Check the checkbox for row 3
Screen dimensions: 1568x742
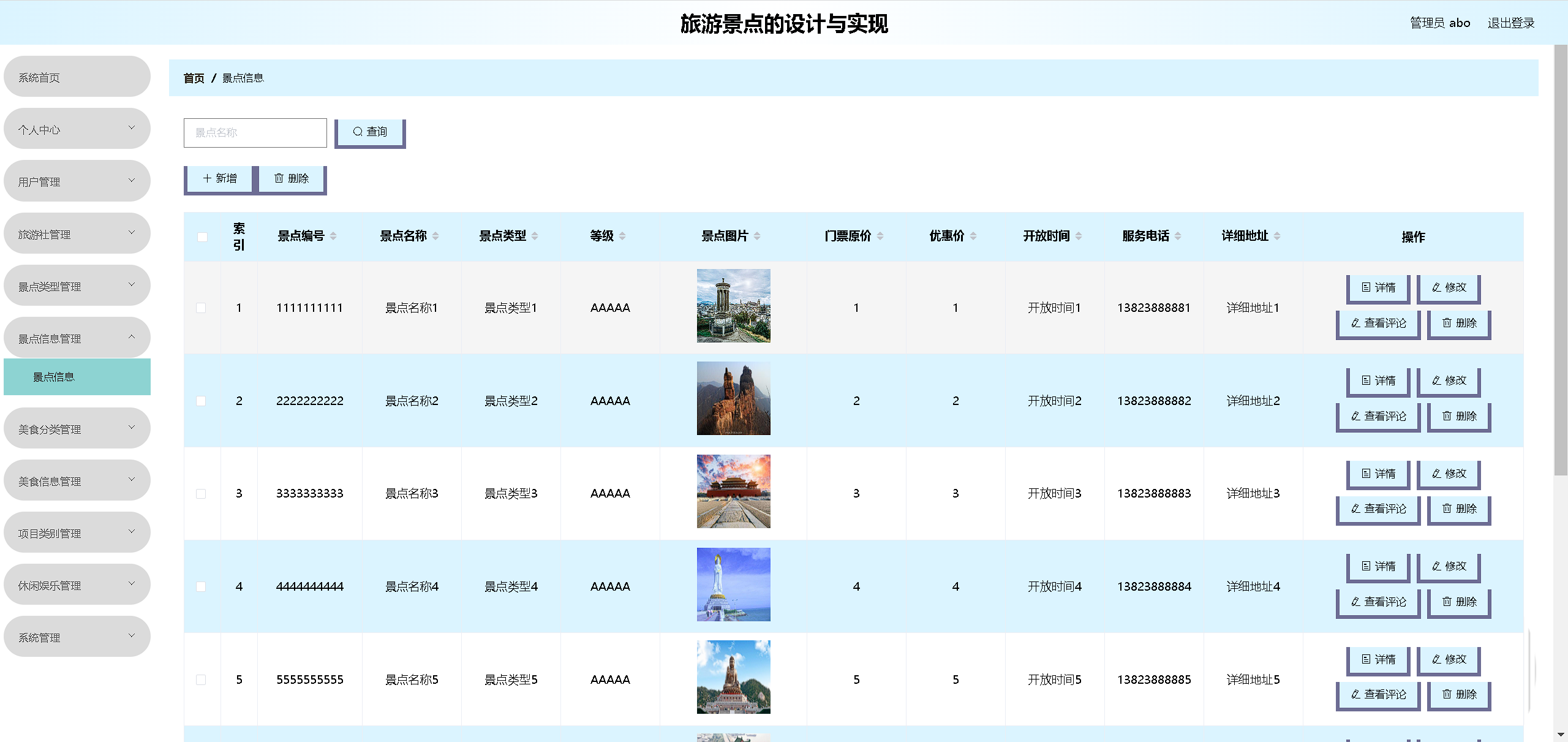click(x=201, y=494)
